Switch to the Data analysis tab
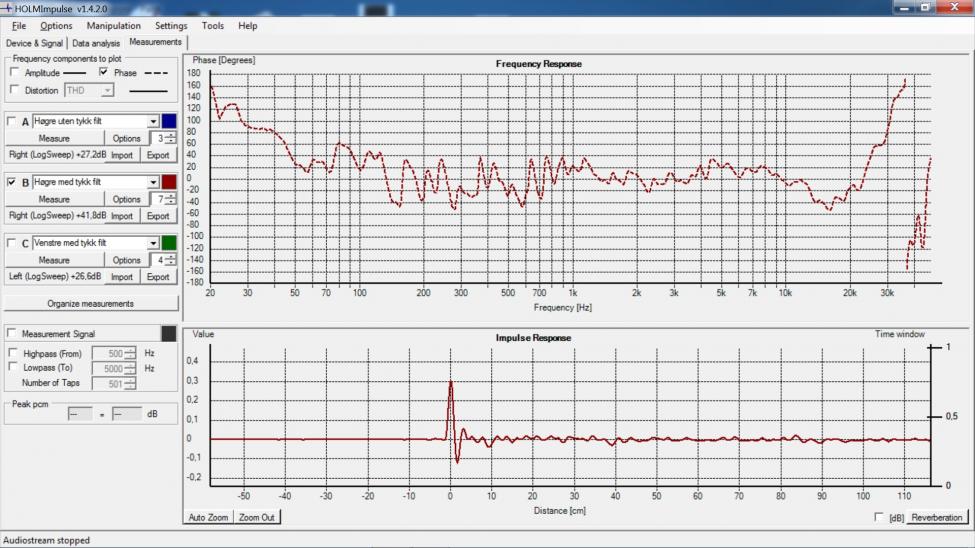 pos(96,43)
